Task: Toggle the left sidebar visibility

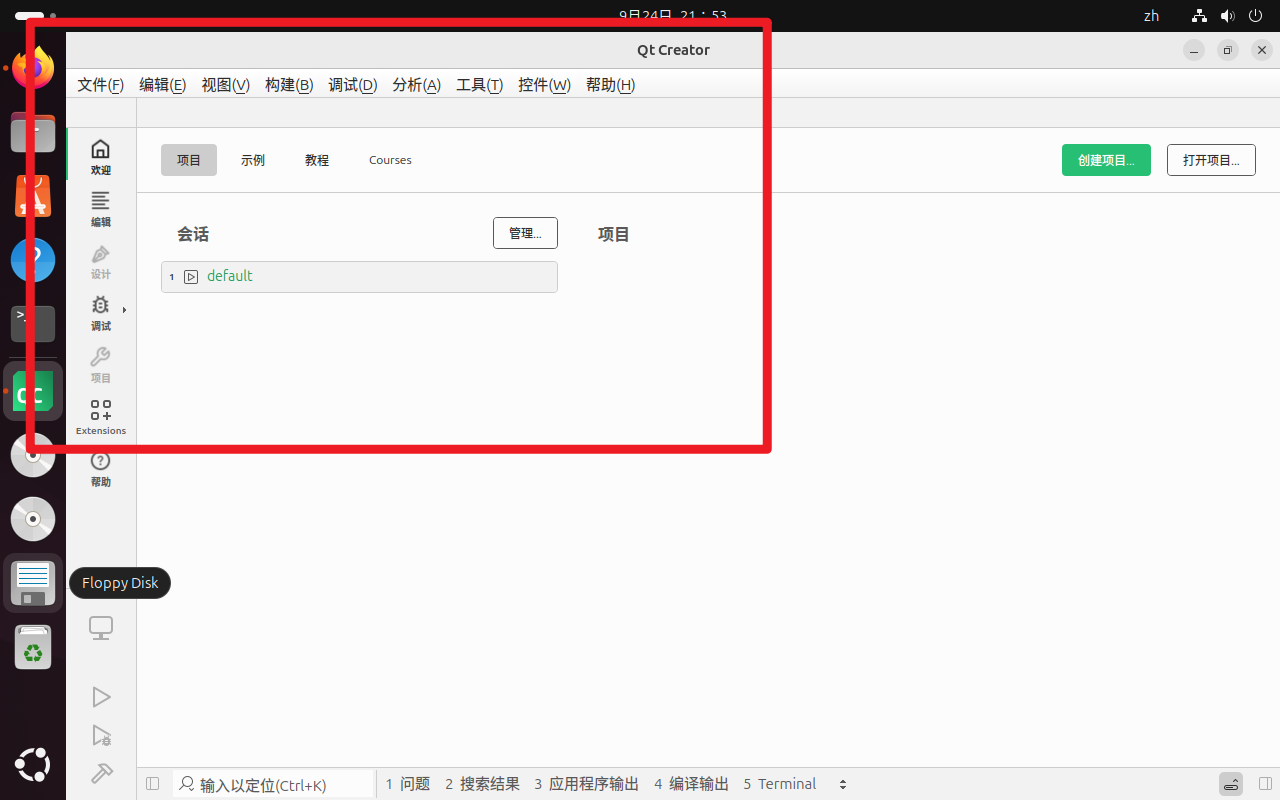Action: (x=153, y=784)
